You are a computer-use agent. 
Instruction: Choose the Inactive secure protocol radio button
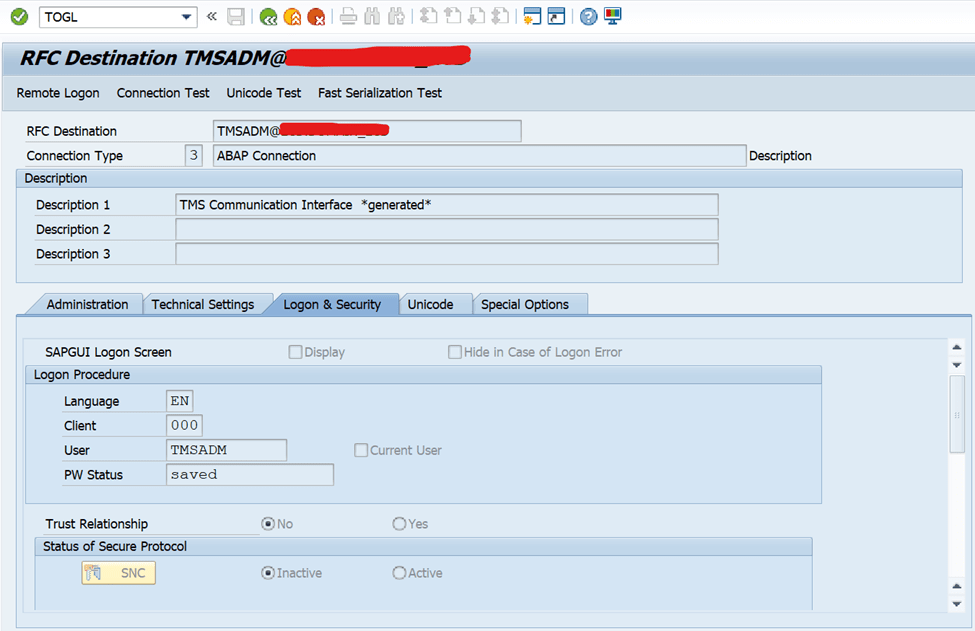pyautogui.click(x=268, y=573)
